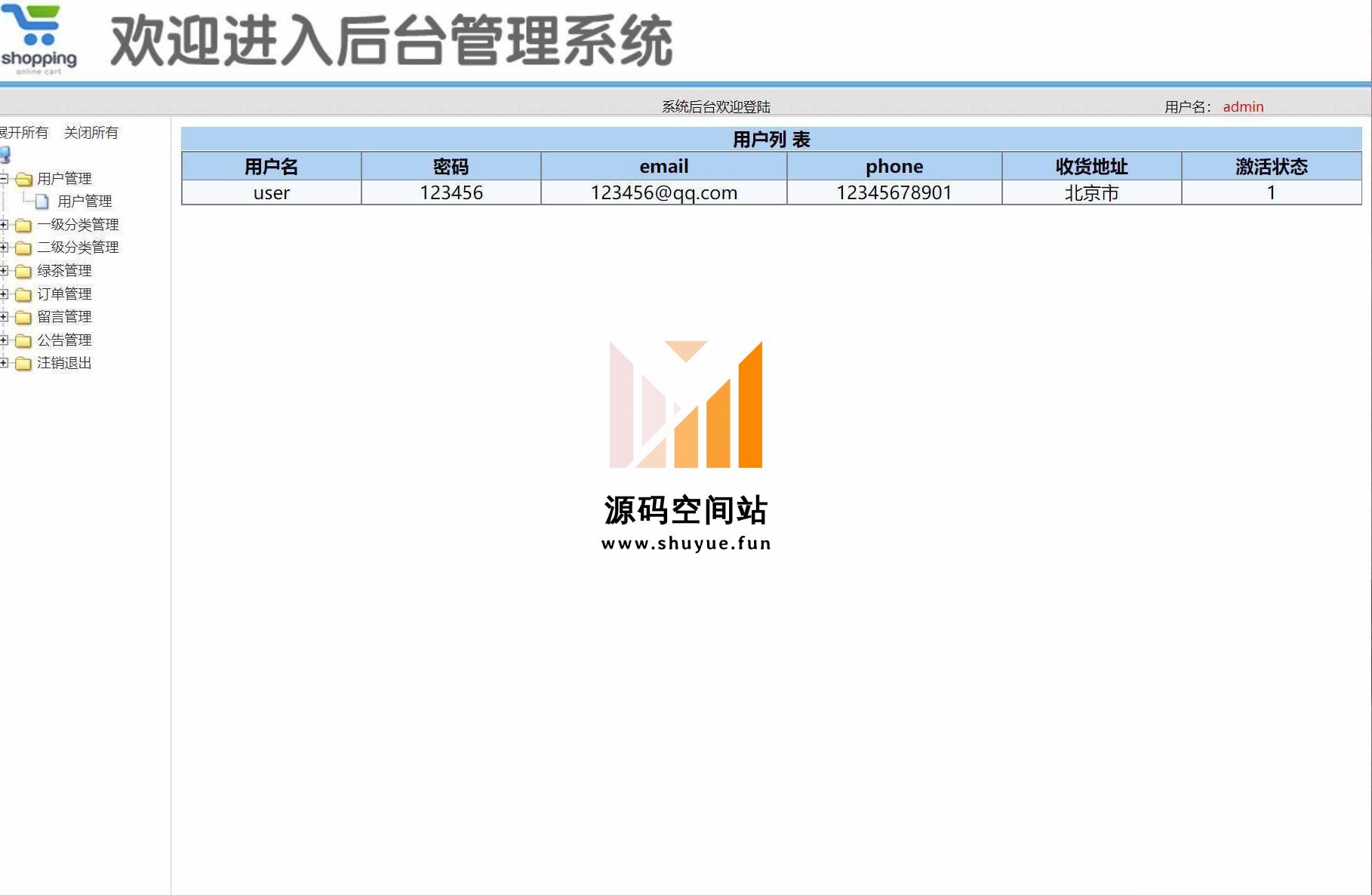The width and height of the screenshot is (1372, 895).
Task: Click the 收货地址 column header
Action: click(1091, 166)
